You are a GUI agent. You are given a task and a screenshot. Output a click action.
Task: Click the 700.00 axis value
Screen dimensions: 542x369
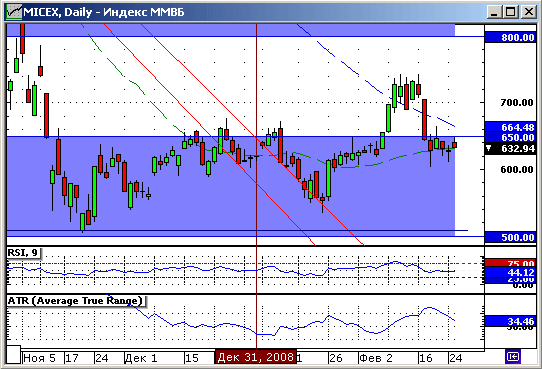(x=517, y=103)
